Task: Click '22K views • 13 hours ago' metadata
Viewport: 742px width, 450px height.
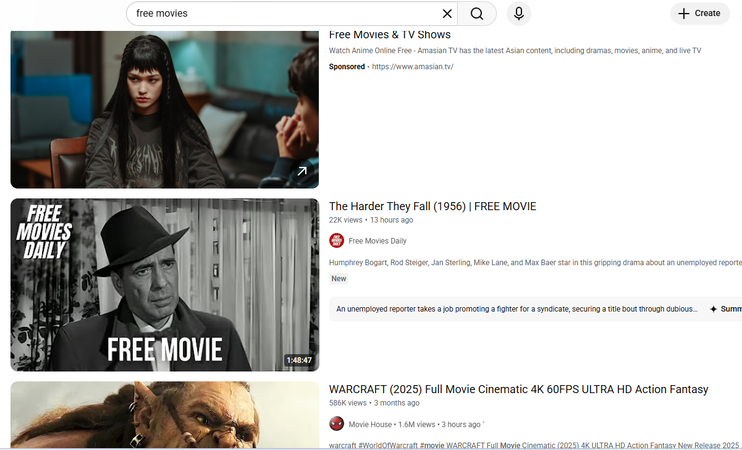Action: click(371, 220)
